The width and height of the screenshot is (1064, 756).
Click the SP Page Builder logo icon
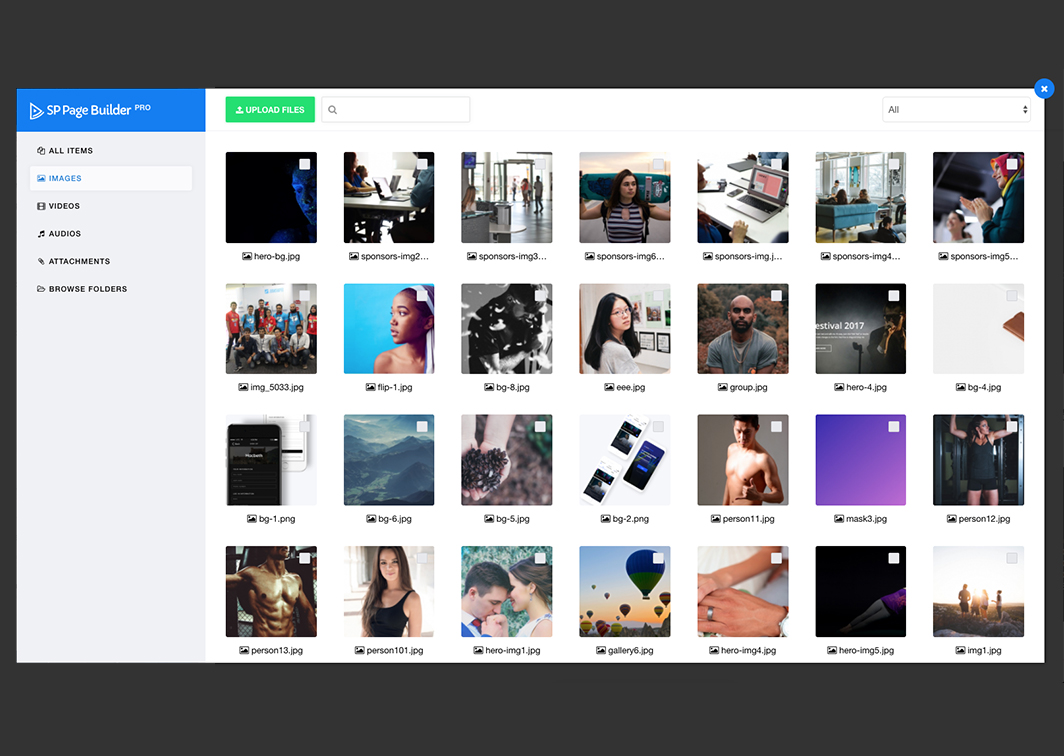pos(37,110)
